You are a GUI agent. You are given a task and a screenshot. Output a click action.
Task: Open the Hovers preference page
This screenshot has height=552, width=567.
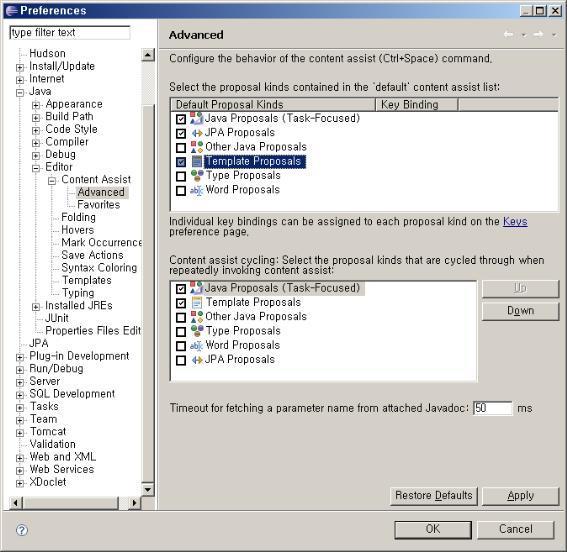[x=77, y=230]
